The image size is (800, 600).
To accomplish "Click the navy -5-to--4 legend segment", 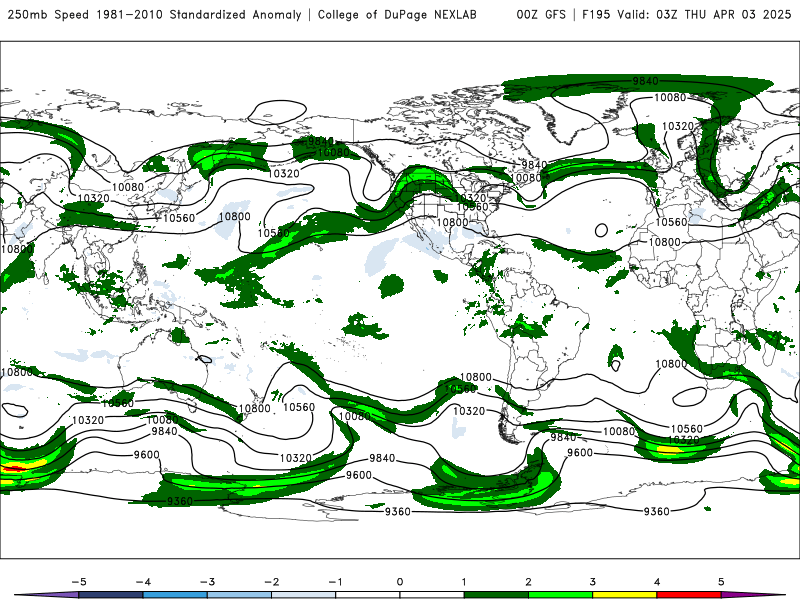I will [x=111, y=595].
